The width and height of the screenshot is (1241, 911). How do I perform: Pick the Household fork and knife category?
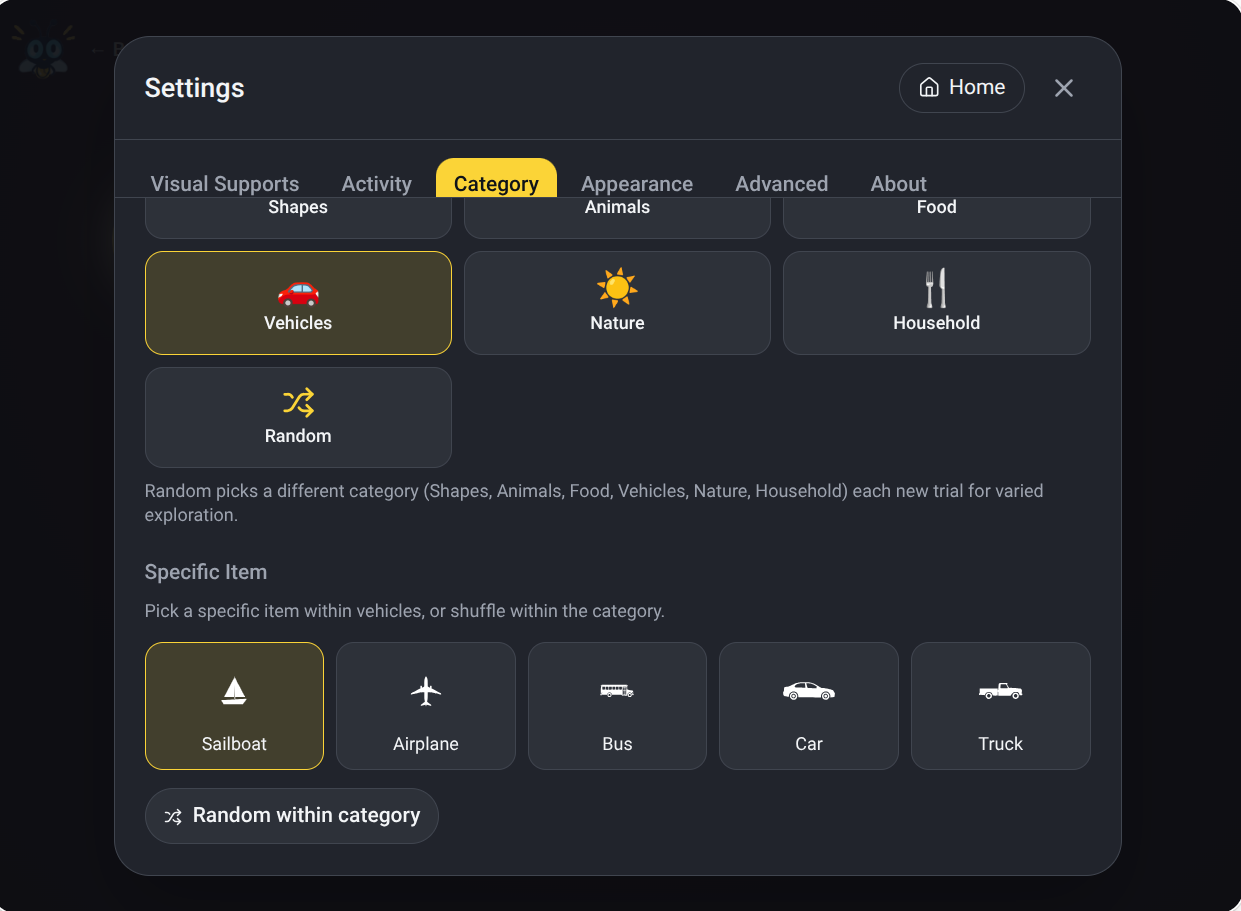coord(936,303)
